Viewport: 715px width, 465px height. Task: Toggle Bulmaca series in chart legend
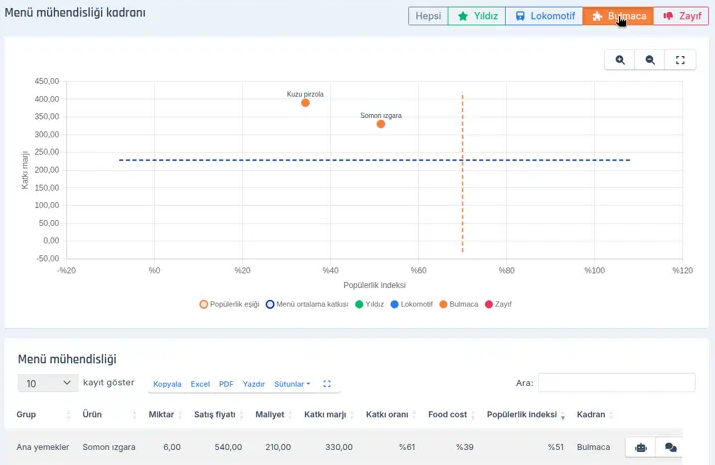[459, 304]
